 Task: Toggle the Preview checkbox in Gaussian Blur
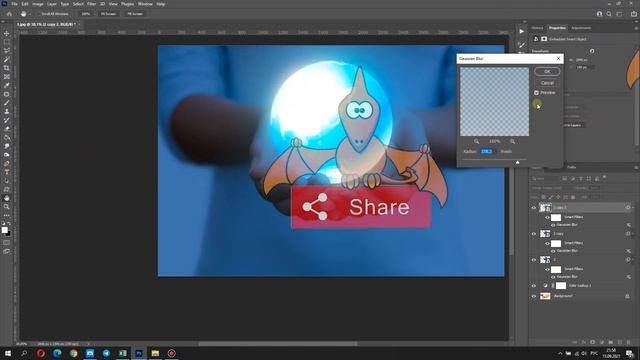pyautogui.click(x=536, y=93)
